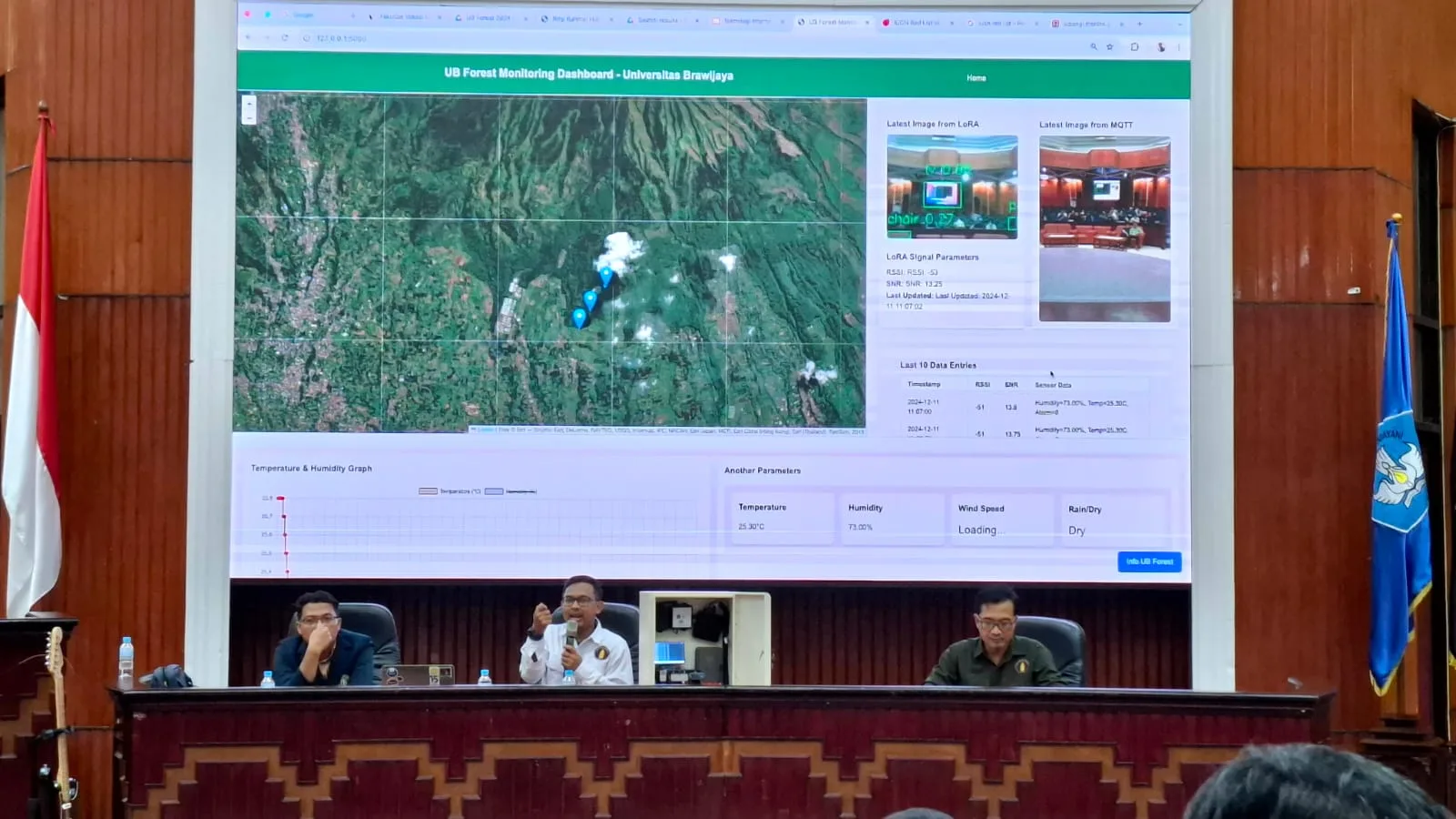Screen dimensions: 1456x819
Task: Click the Info UB Forest button
Action: point(1149,561)
